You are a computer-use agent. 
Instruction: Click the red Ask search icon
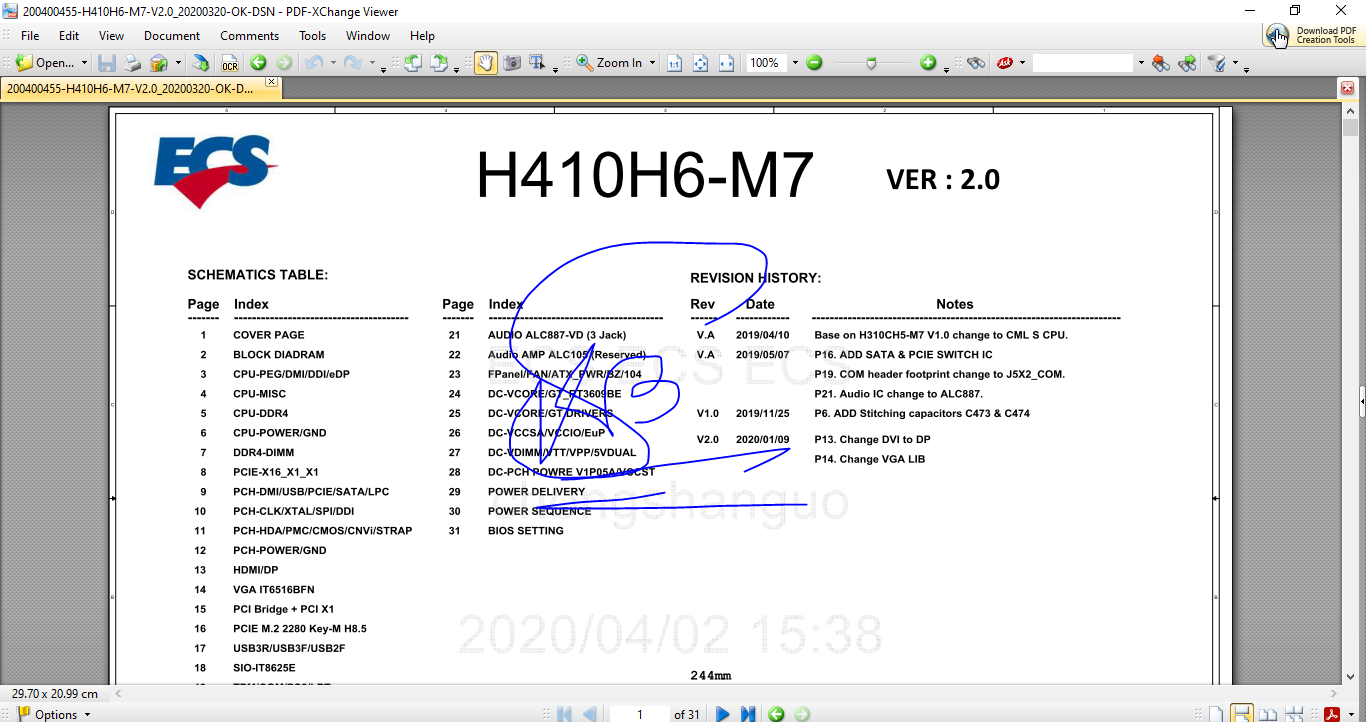pos(1005,62)
